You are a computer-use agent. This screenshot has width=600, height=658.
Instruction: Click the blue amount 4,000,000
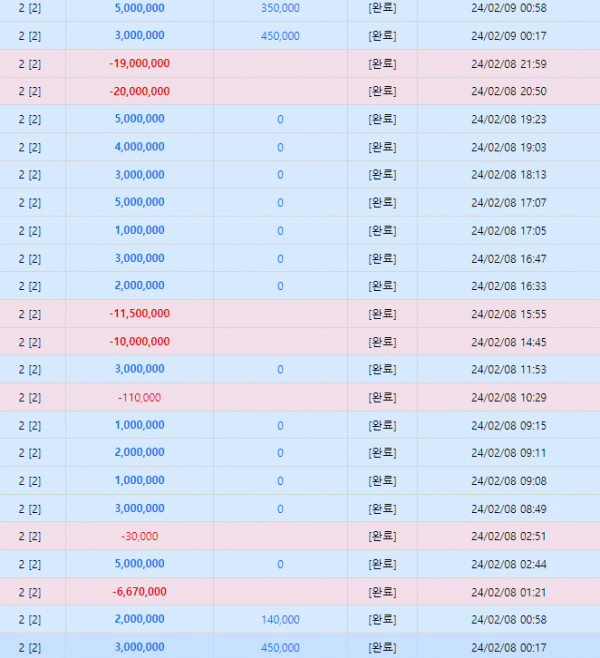140,147
